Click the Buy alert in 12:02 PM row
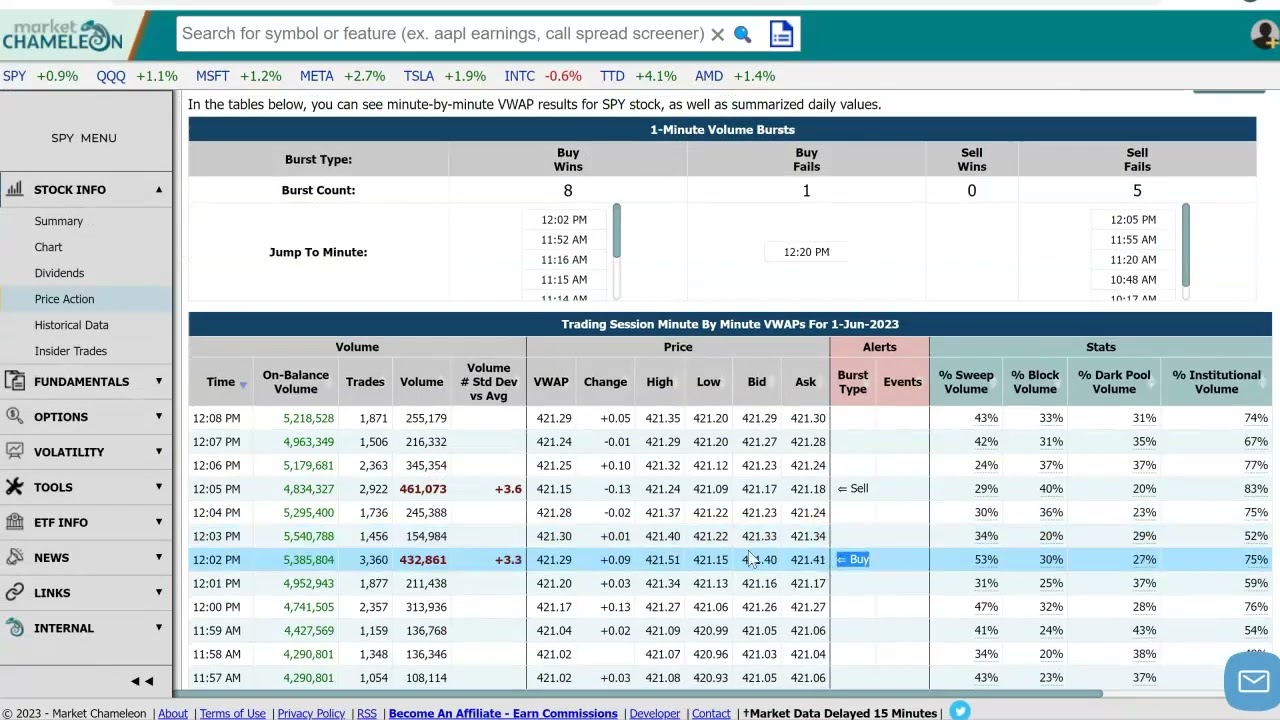 (x=853, y=560)
